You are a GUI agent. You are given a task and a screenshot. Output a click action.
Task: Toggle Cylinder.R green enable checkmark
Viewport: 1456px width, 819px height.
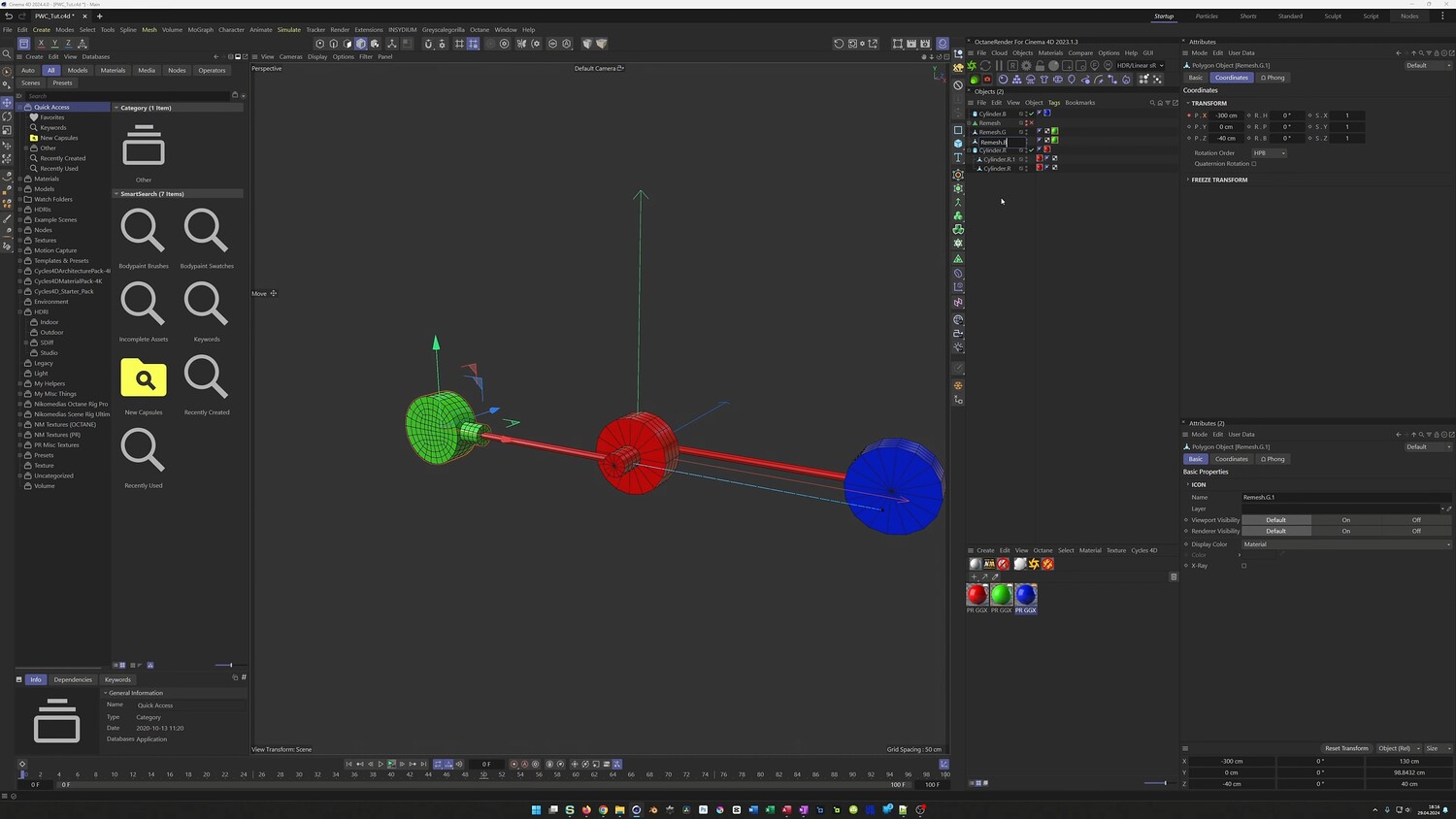click(1031, 150)
